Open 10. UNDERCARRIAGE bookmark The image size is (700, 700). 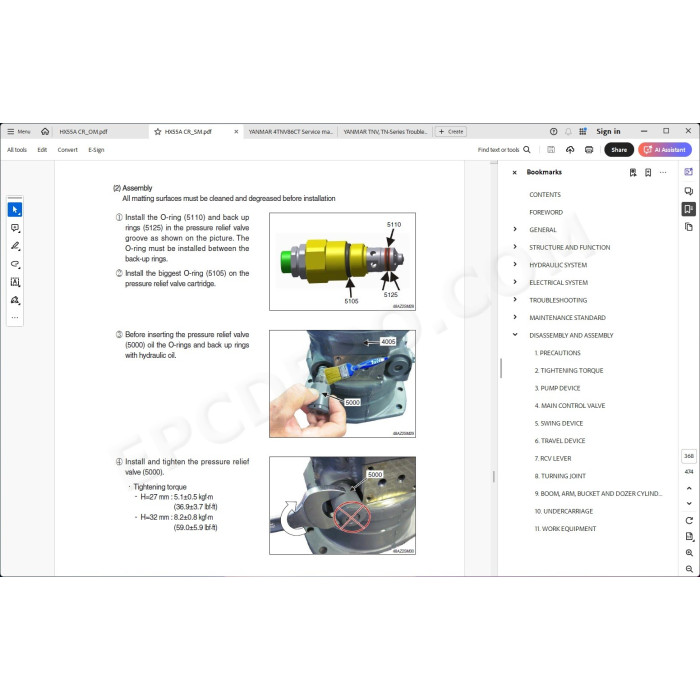(563, 511)
